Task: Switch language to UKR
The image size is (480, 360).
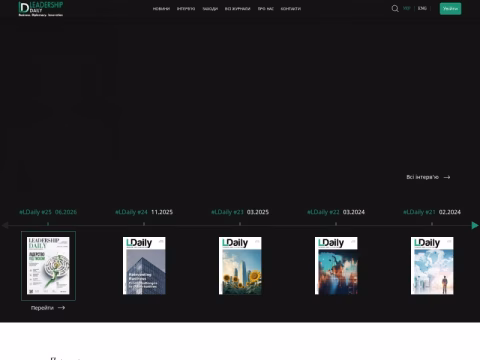Action: [x=407, y=8]
